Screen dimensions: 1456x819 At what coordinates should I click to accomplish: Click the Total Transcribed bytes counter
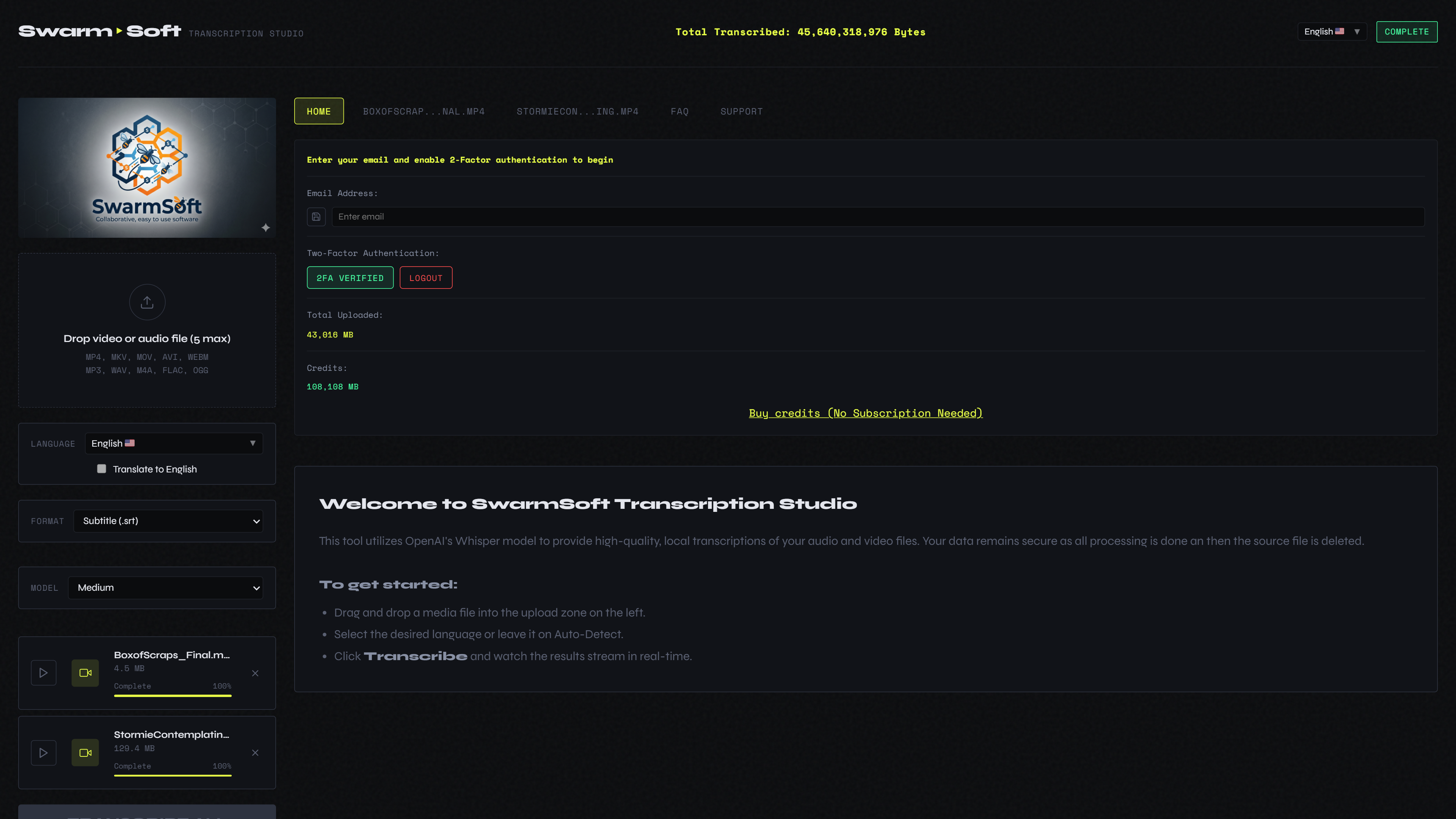tap(800, 31)
